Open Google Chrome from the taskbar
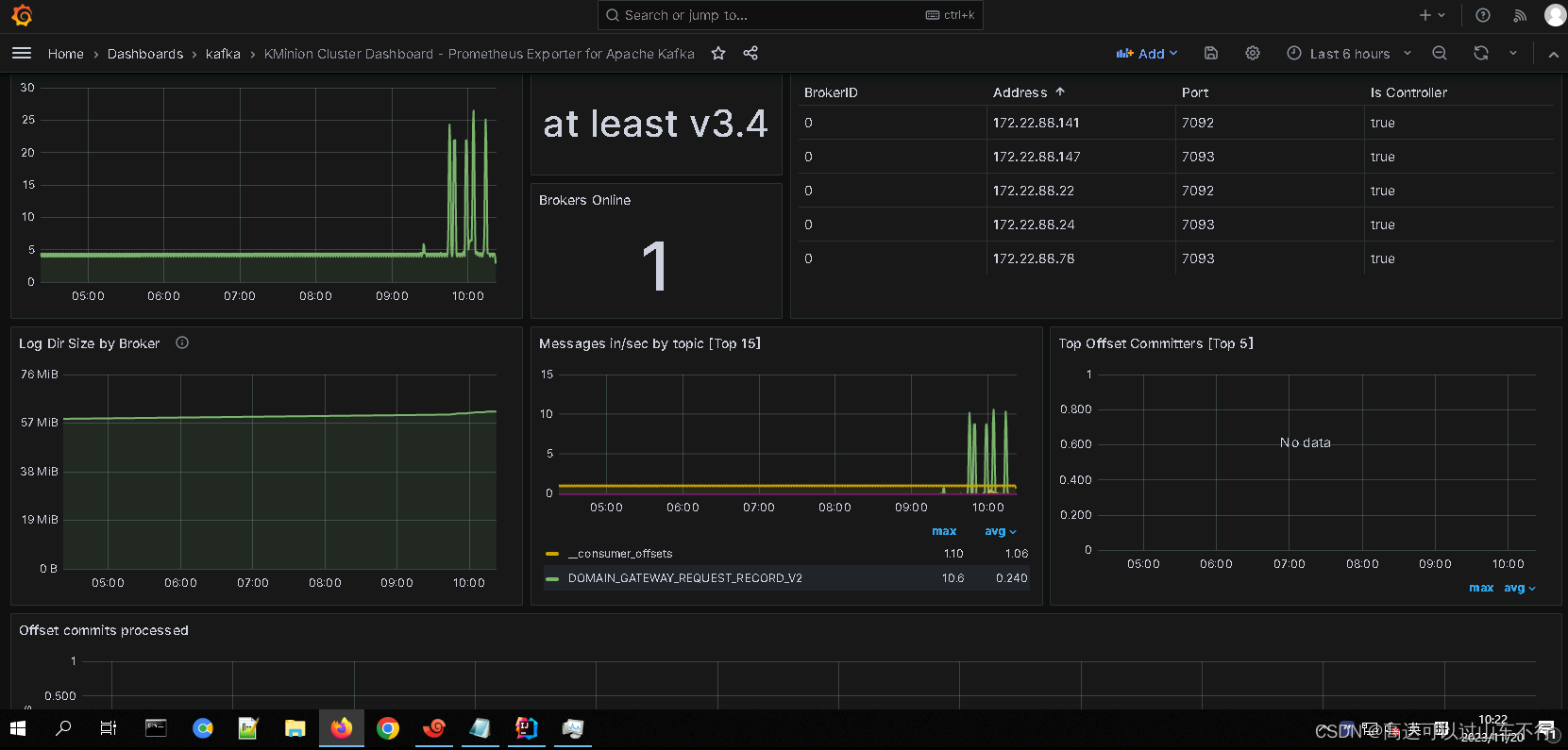Screen dimensions: 1568x750 388,728
